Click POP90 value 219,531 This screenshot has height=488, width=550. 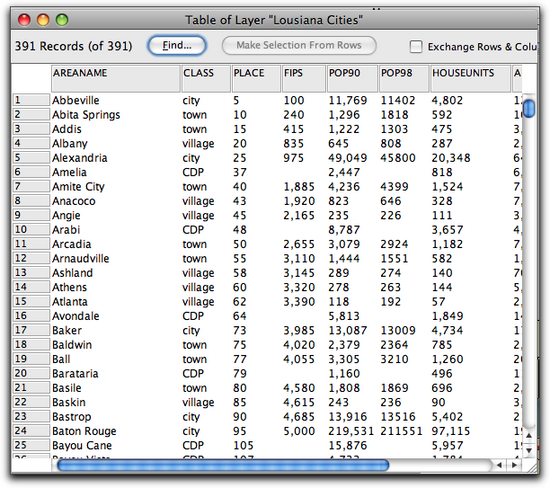tap(351, 431)
